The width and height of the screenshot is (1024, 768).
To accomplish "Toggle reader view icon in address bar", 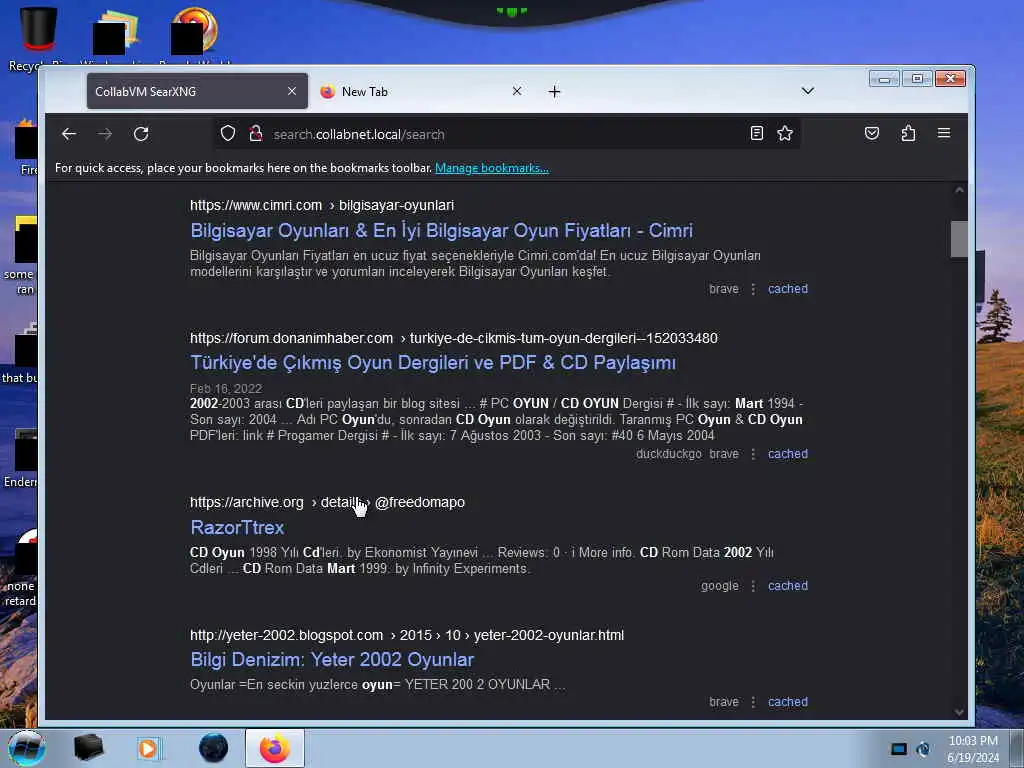I will [756, 134].
